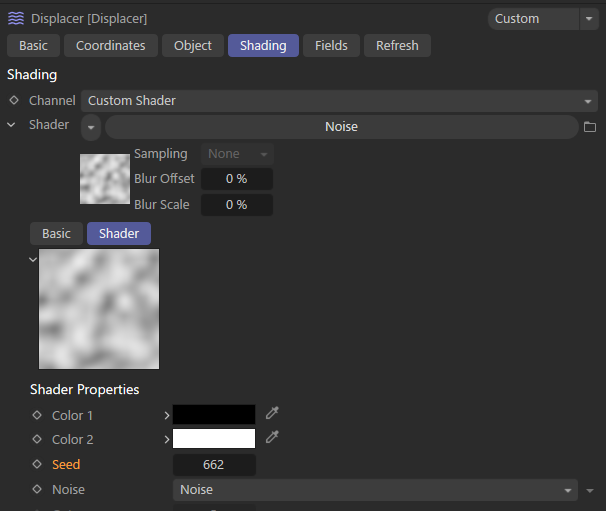The image size is (606, 511).
Task: Toggle the Channel keyframe diamond
Action: point(14,100)
